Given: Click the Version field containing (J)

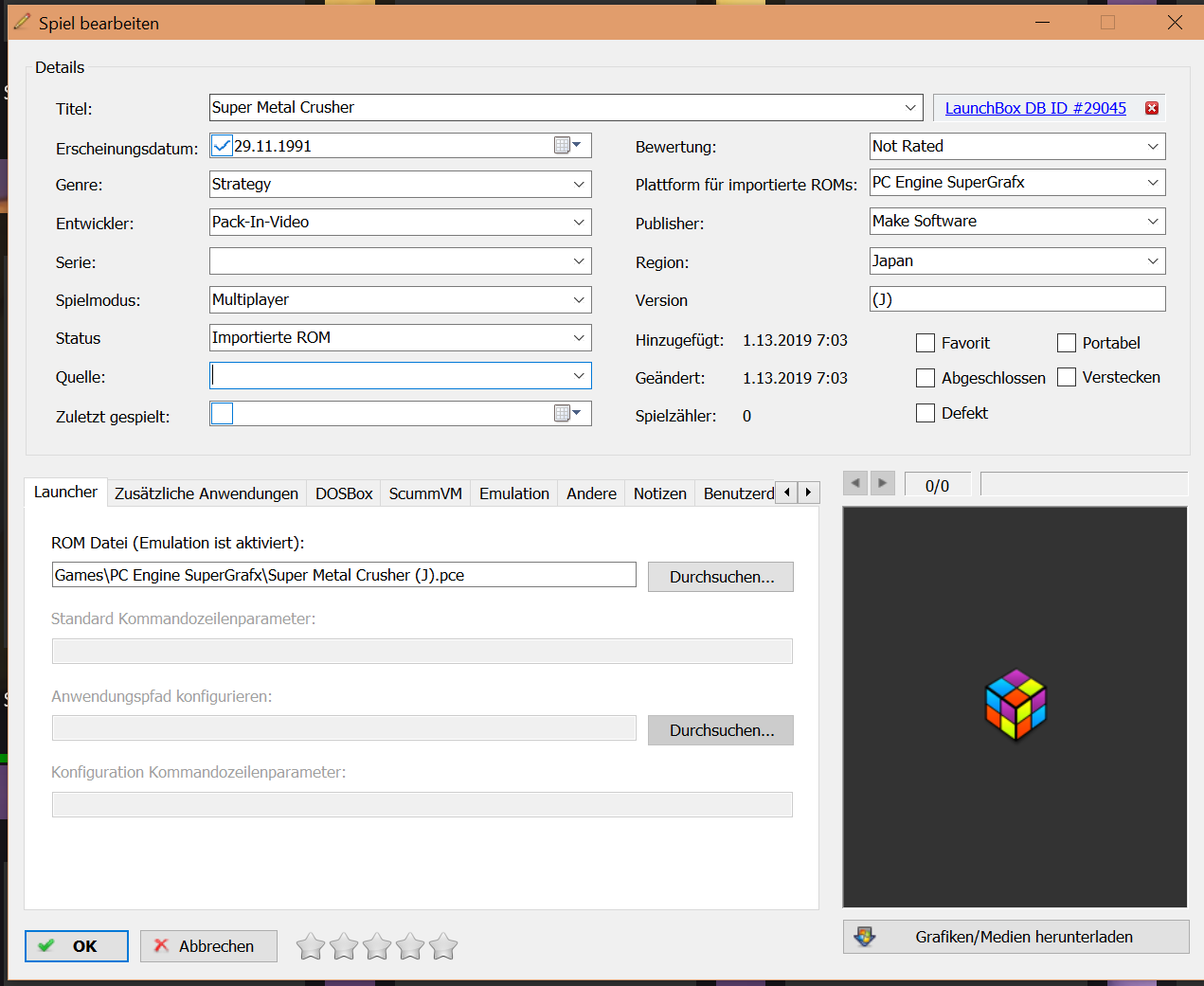Looking at the screenshot, I should 1017,299.
